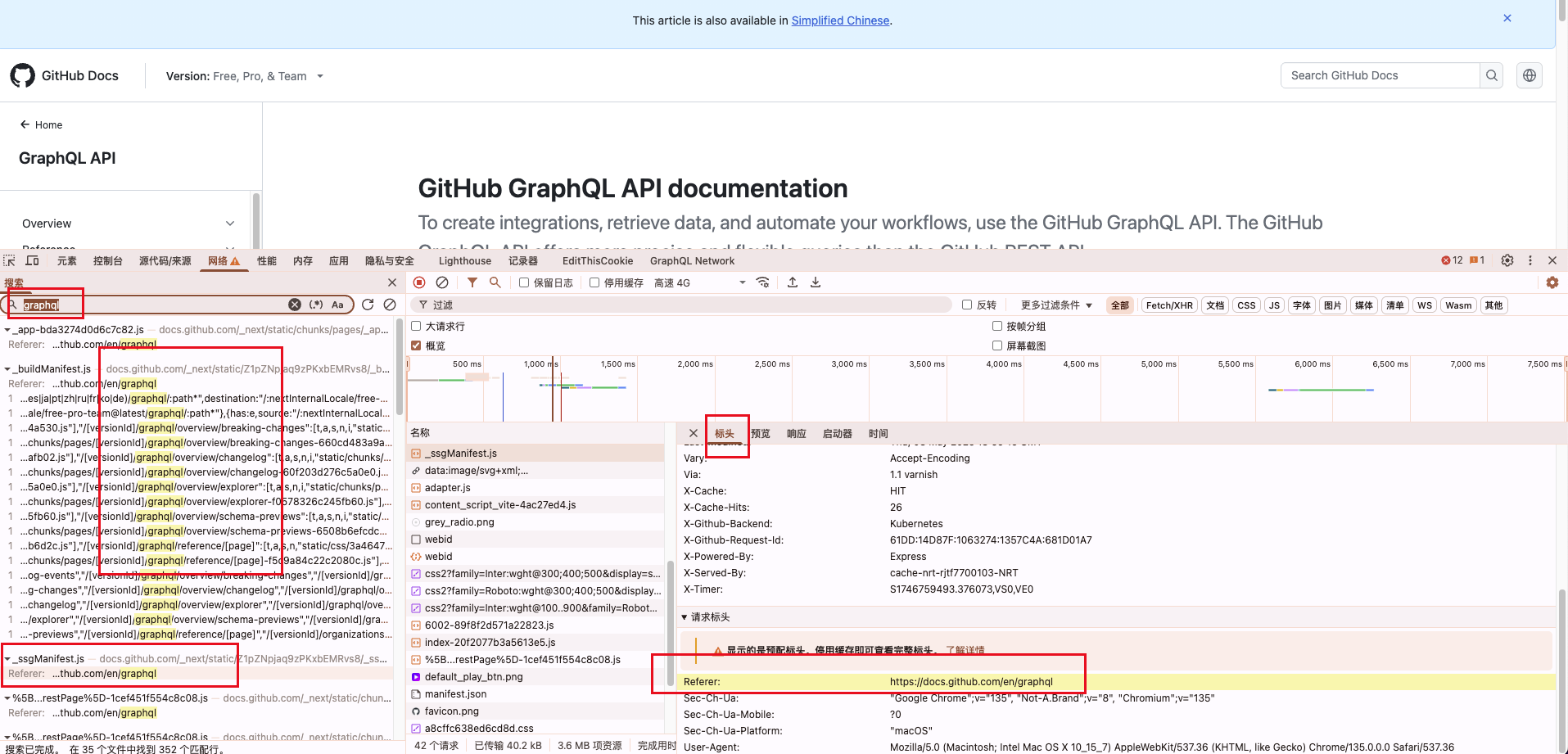Clear the DevTools search results list
Image resolution: width=1568 pixels, height=754 pixels.
390,305
